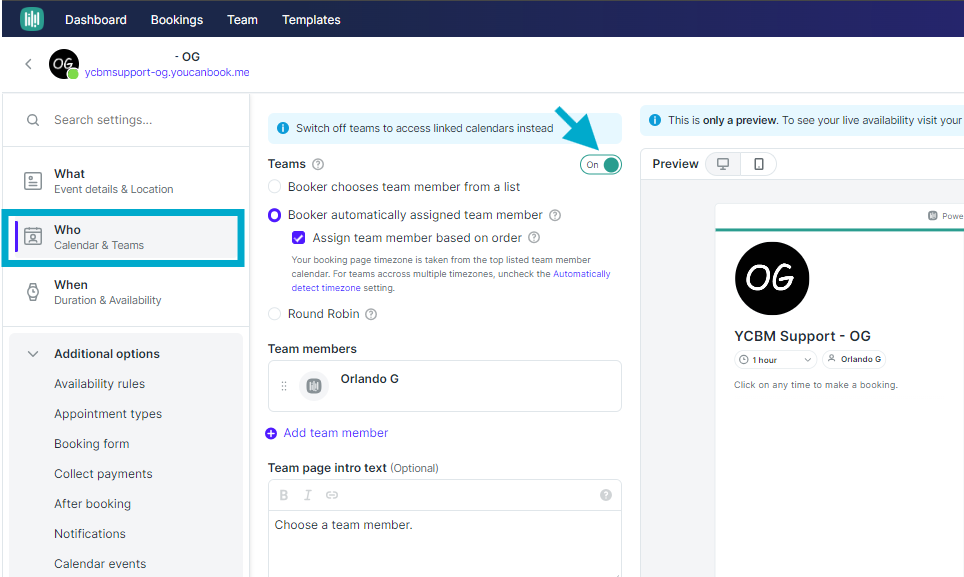Click the OG profile avatar in header
964x577 pixels.
pyautogui.click(x=64, y=64)
